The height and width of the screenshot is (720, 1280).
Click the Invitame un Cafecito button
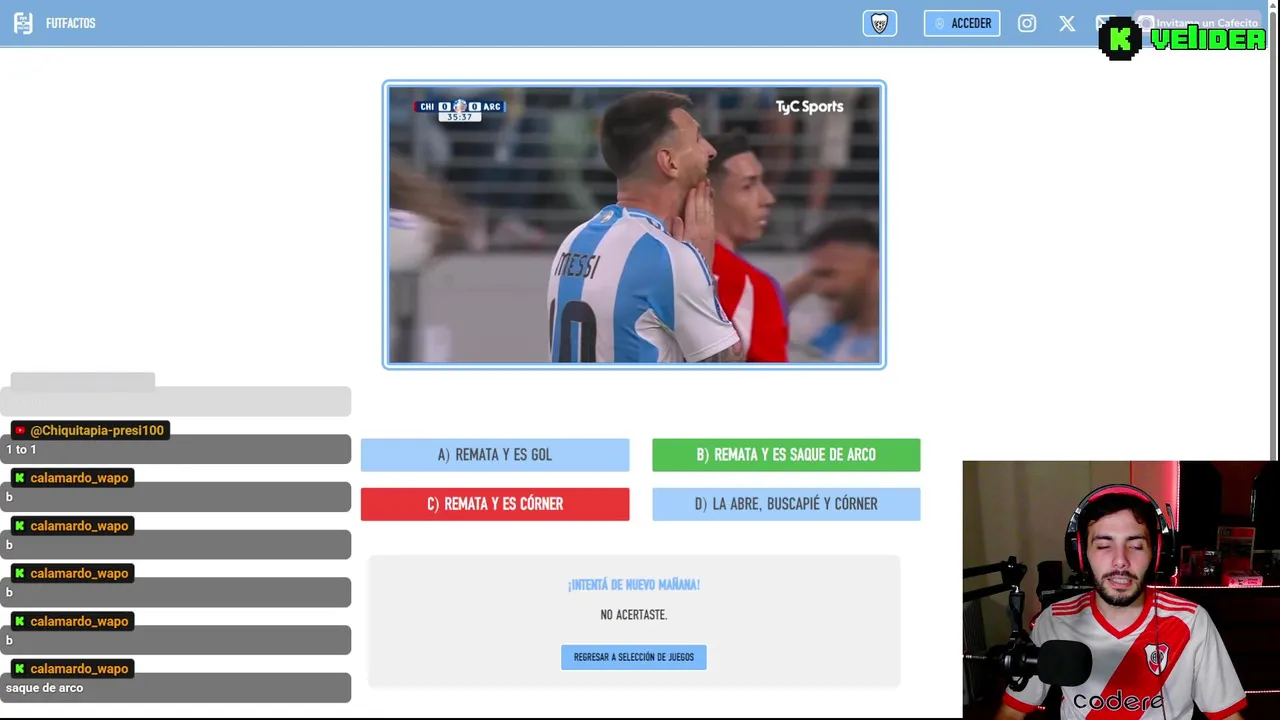point(1198,23)
